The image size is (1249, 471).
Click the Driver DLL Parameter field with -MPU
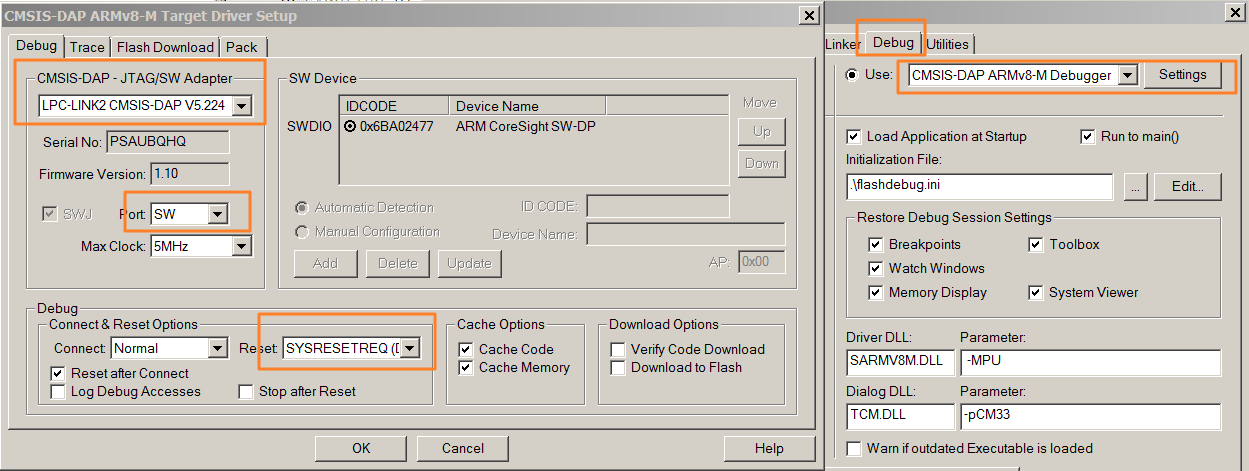(x=1090, y=362)
